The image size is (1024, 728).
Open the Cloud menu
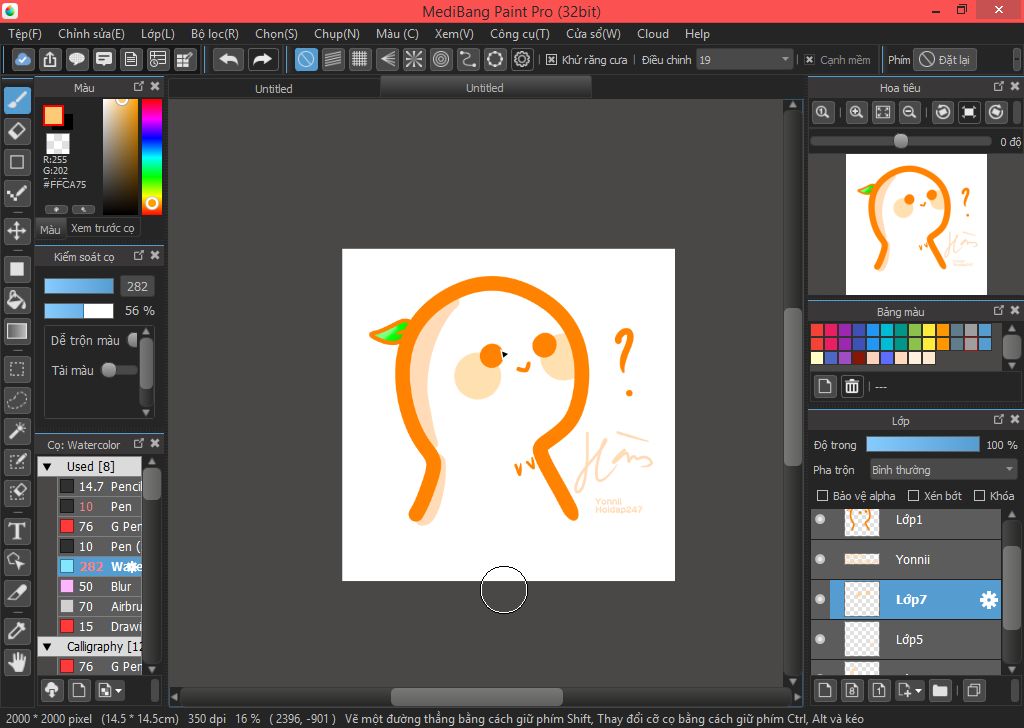coord(652,34)
